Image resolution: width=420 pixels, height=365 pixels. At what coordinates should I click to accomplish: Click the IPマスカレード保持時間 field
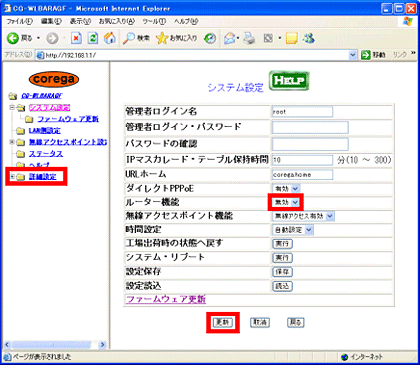click(x=302, y=160)
